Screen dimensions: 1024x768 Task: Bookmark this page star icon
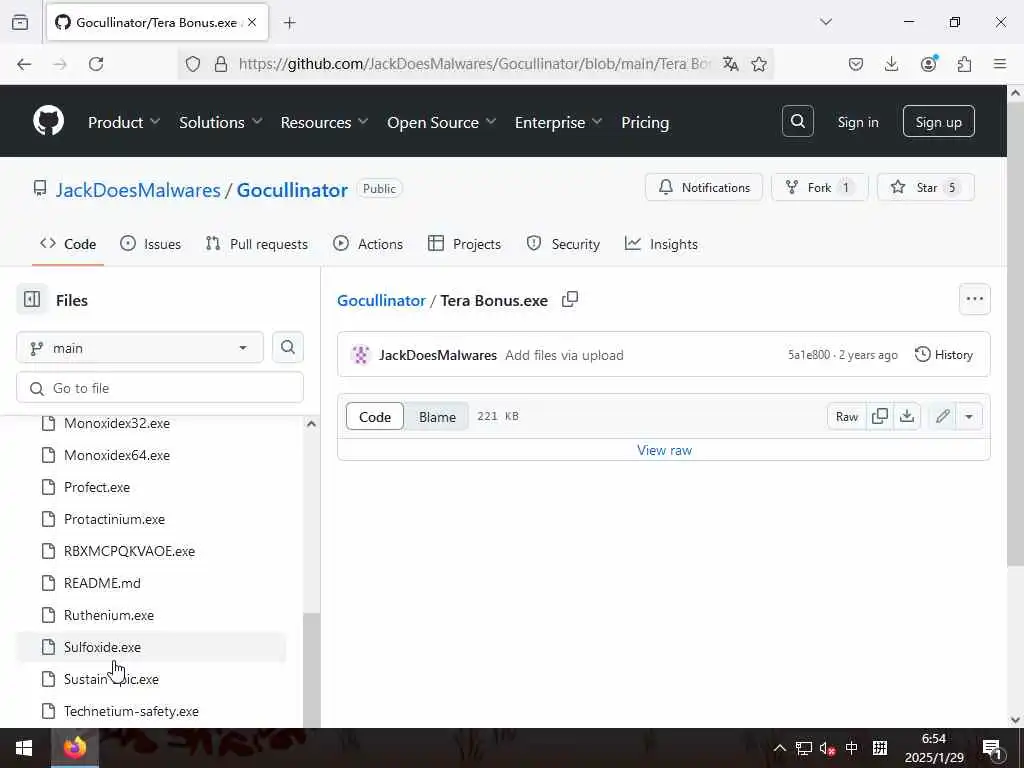[x=758, y=64]
